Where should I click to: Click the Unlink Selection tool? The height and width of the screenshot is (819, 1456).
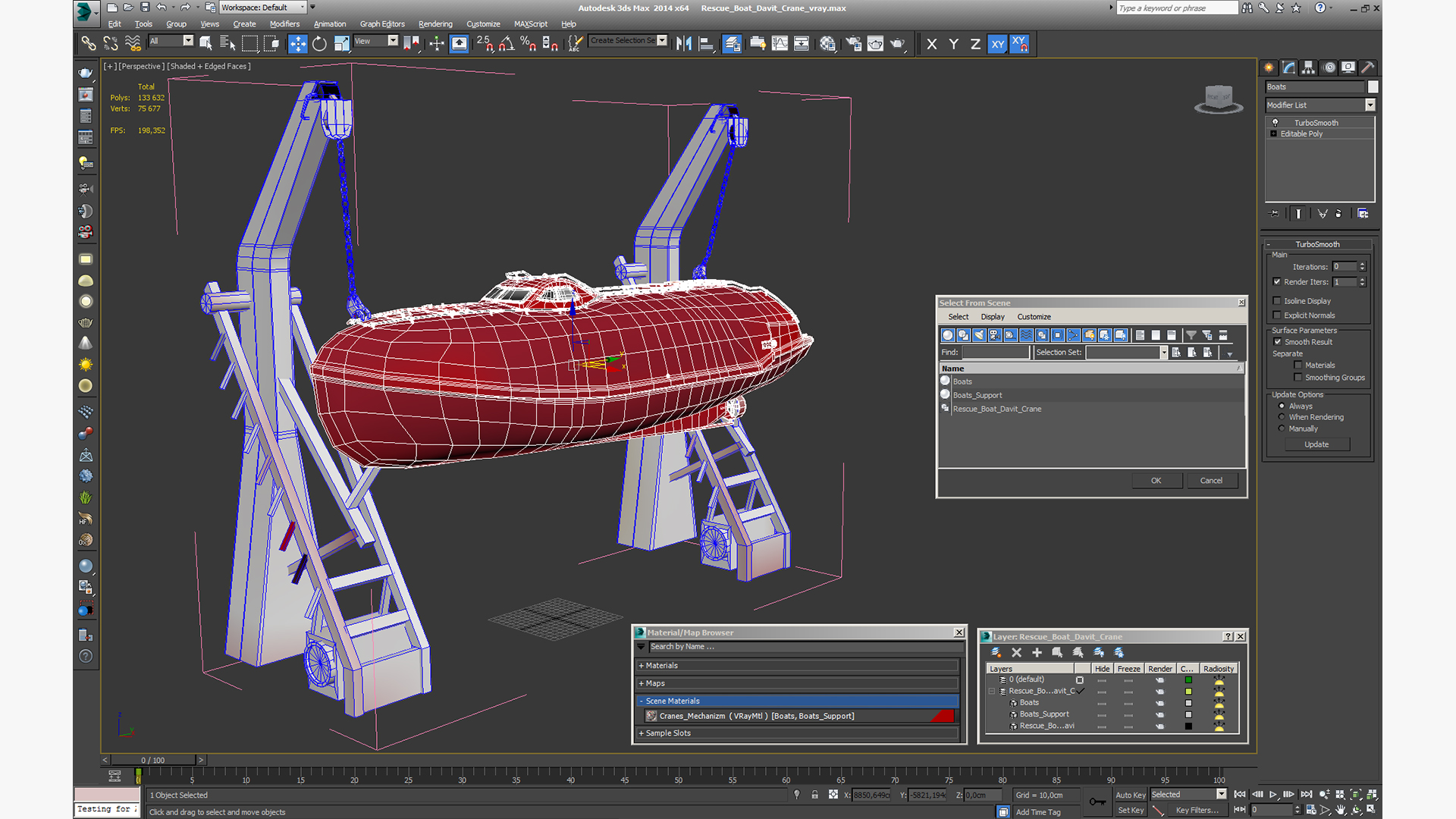pos(111,44)
